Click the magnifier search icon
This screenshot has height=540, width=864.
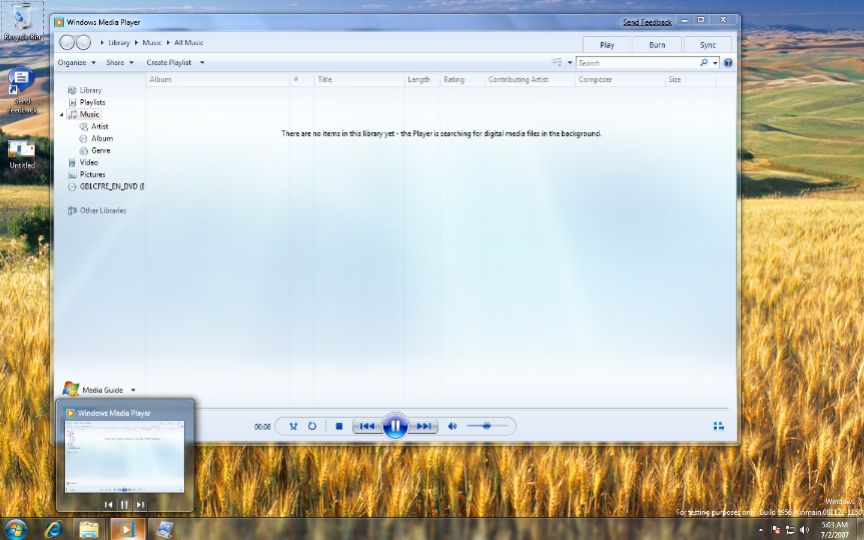click(x=704, y=63)
